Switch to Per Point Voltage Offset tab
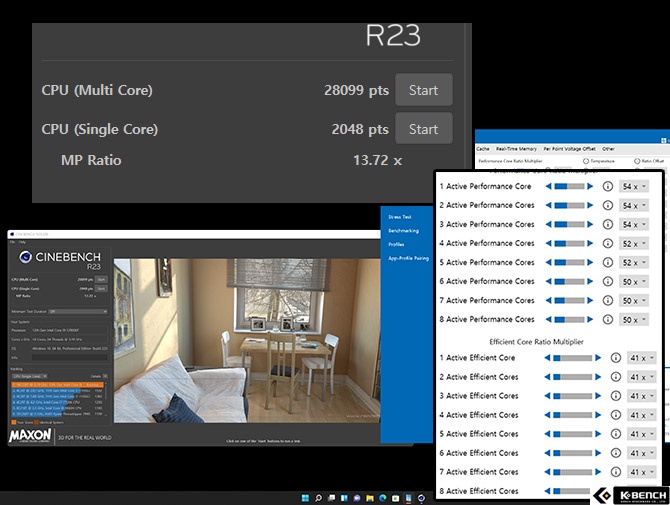670x505 pixels. [570, 149]
